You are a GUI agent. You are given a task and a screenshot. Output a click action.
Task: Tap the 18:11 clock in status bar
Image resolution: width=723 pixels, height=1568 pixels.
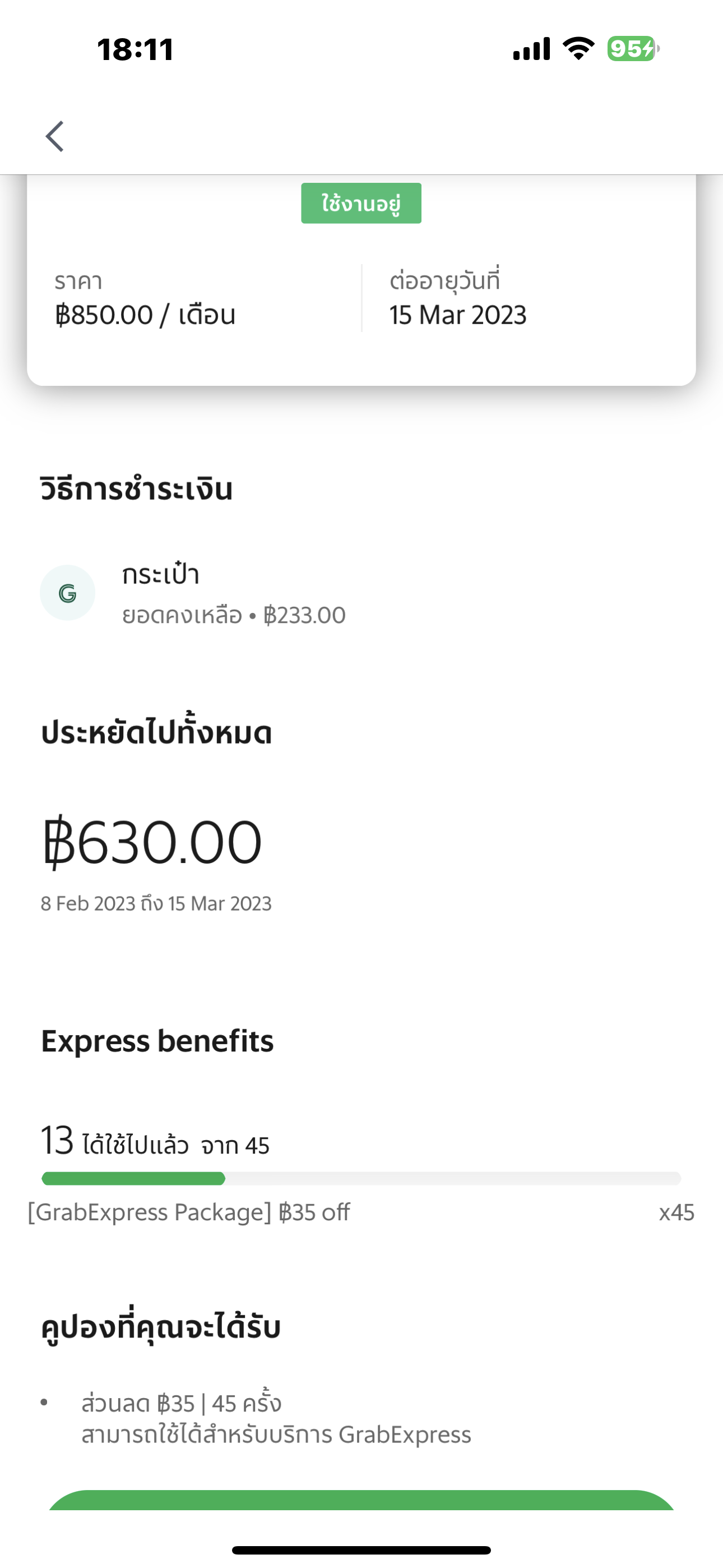click(x=135, y=49)
